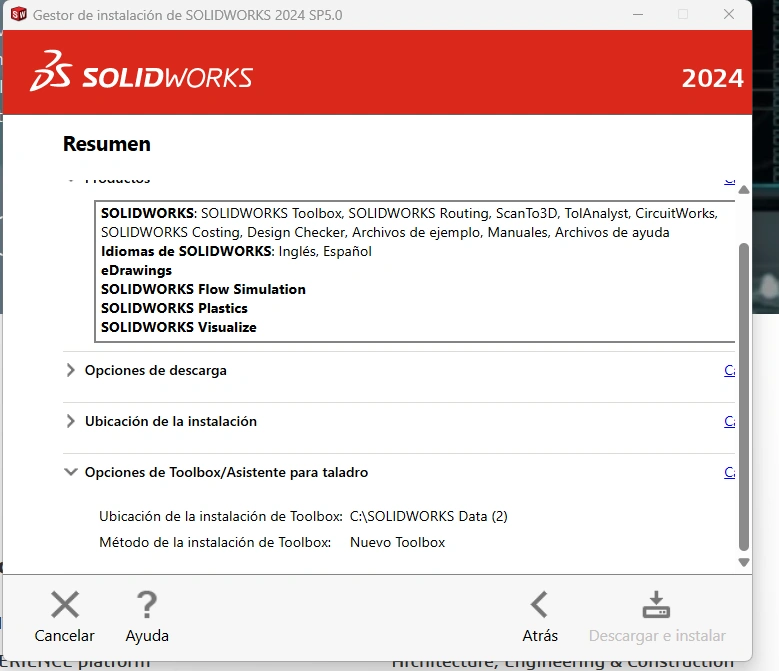Go back with Atrás arrow

click(x=540, y=604)
